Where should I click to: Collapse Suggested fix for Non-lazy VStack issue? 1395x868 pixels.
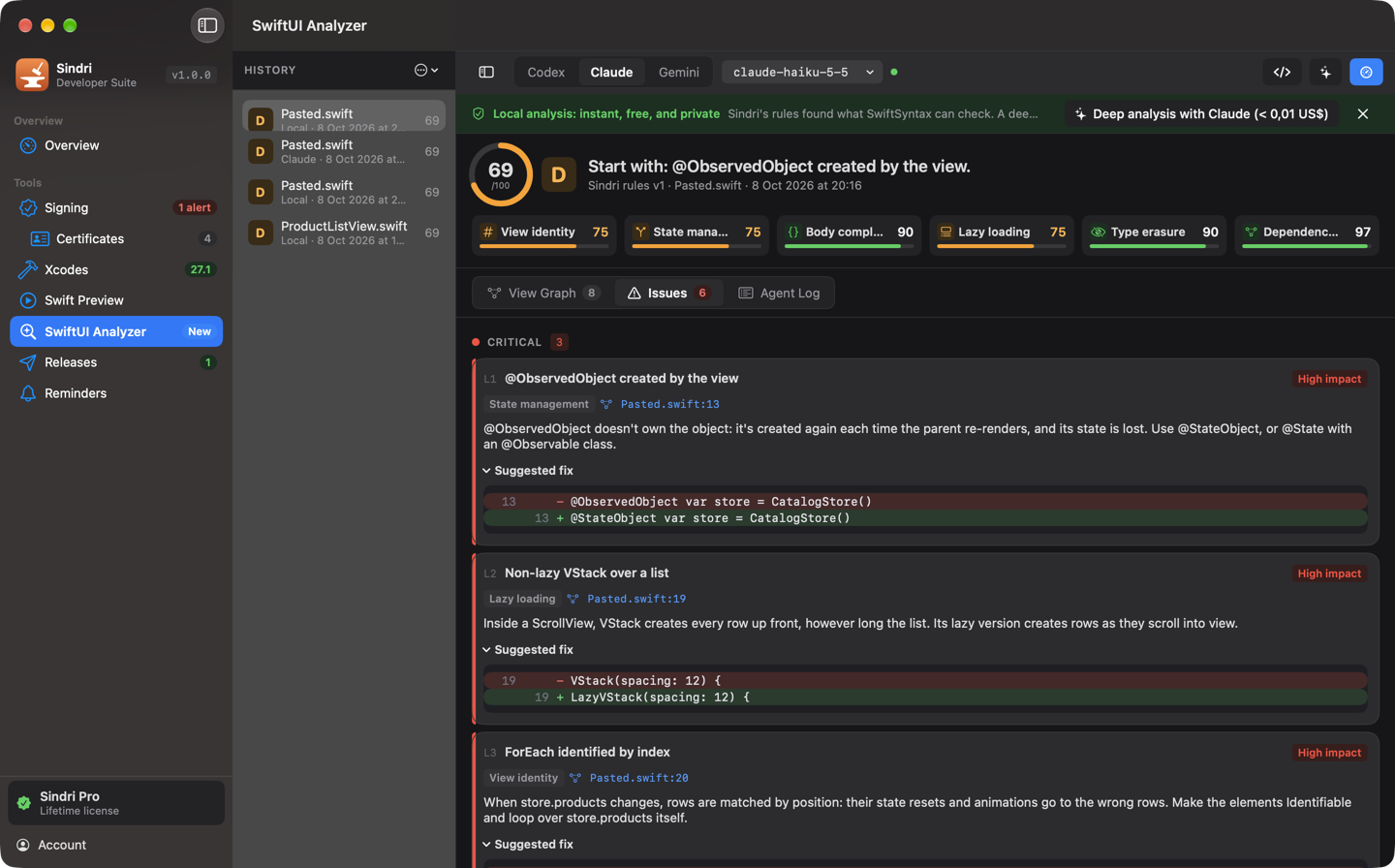point(529,650)
